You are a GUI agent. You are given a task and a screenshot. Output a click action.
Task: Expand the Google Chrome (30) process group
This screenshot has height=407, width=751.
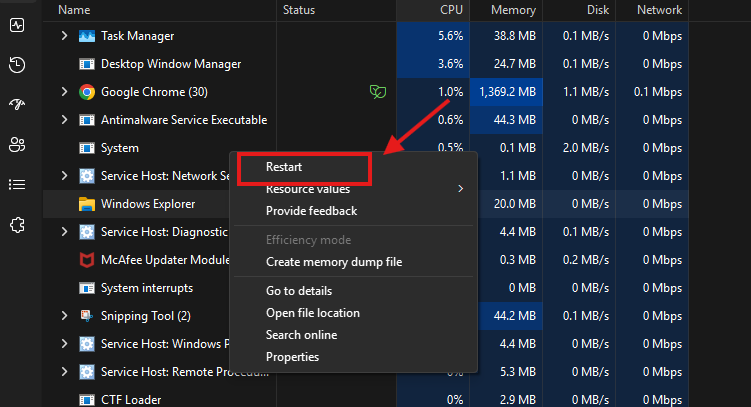(64, 92)
